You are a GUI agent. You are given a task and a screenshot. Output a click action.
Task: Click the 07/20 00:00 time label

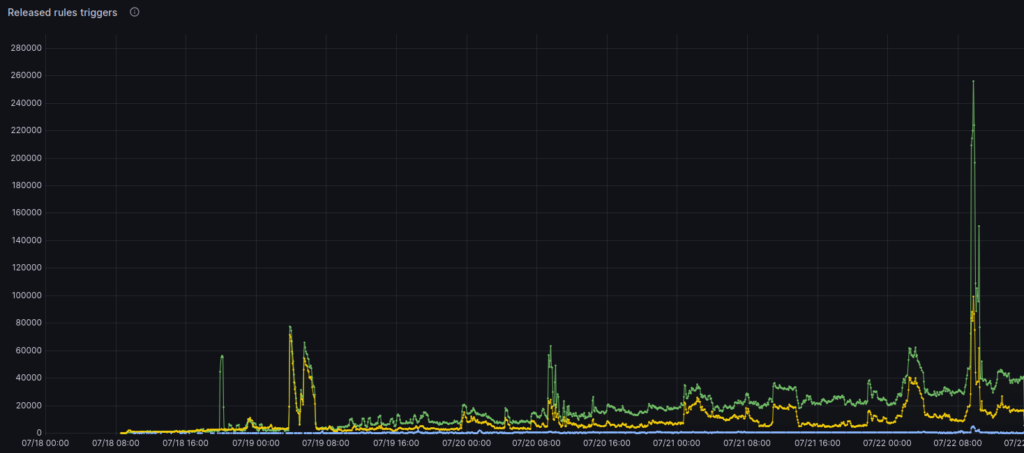(467, 443)
